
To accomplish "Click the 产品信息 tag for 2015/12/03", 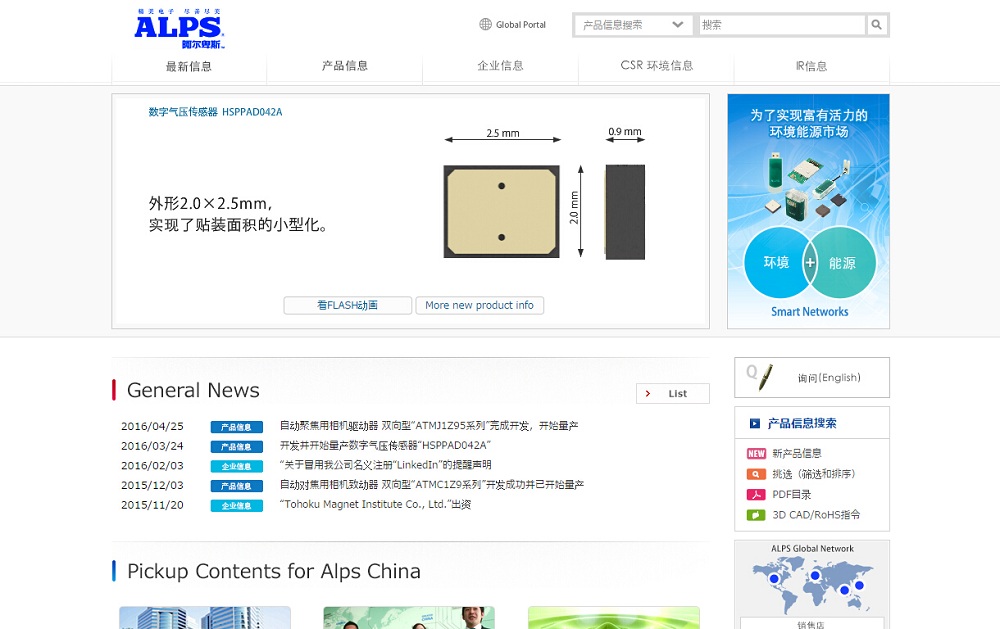I will tap(237, 486).
